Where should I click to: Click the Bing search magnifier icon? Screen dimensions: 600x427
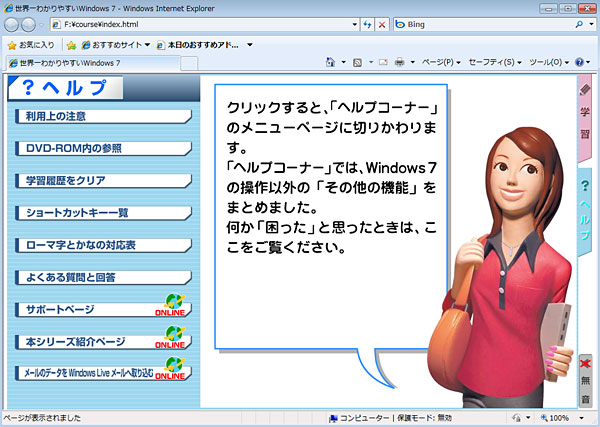pyautogui.click(x=579, y=24)
